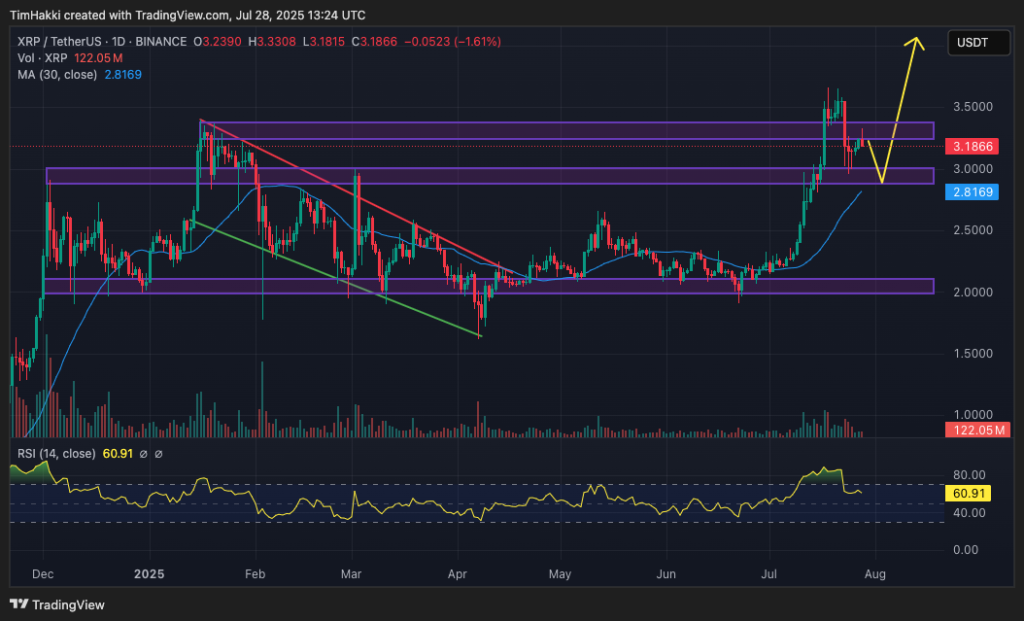Click the Aug label on the time axis
The width and height of the screenshot is (1024, 621).
(x=875, y=575)
